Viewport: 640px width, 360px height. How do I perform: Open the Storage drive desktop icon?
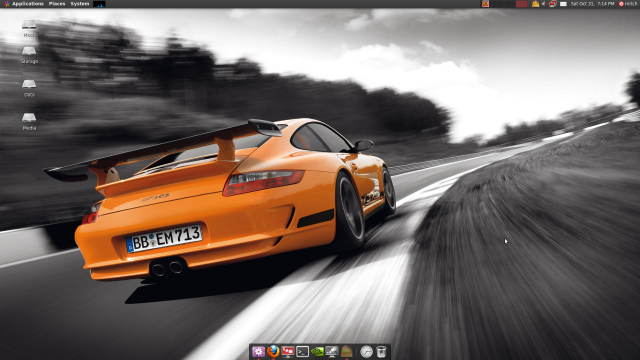coord(29,55)
